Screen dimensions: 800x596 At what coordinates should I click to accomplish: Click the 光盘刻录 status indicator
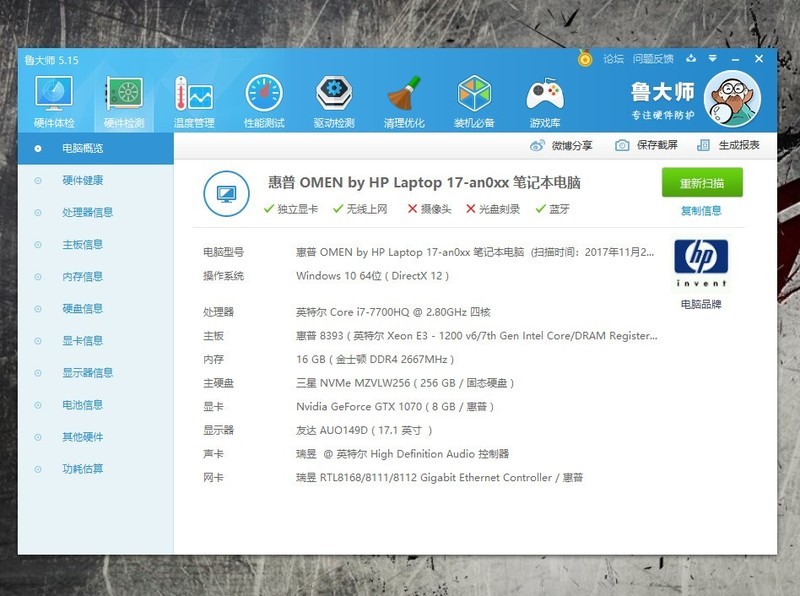coord(493,209)
